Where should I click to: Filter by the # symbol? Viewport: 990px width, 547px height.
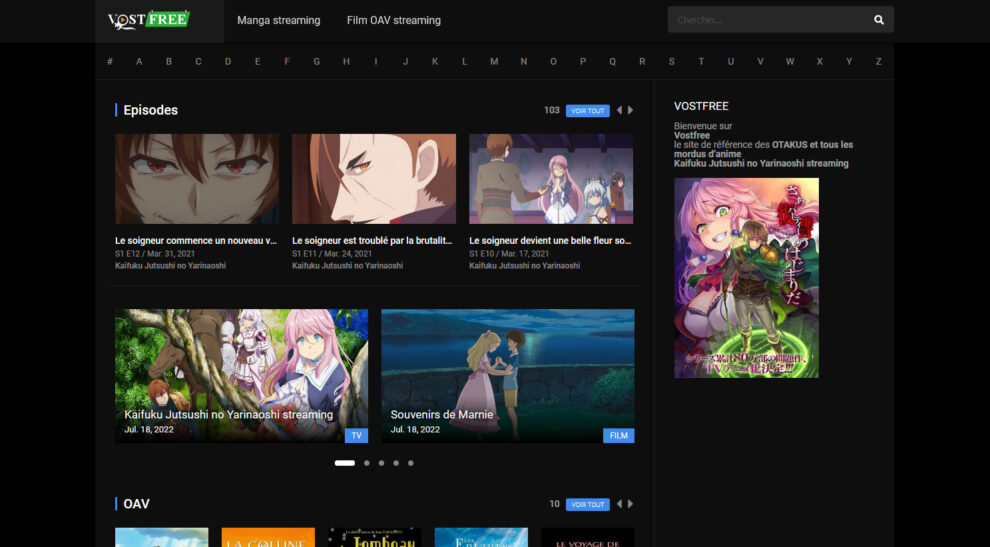pyautogui.click(x=110, y=61)
